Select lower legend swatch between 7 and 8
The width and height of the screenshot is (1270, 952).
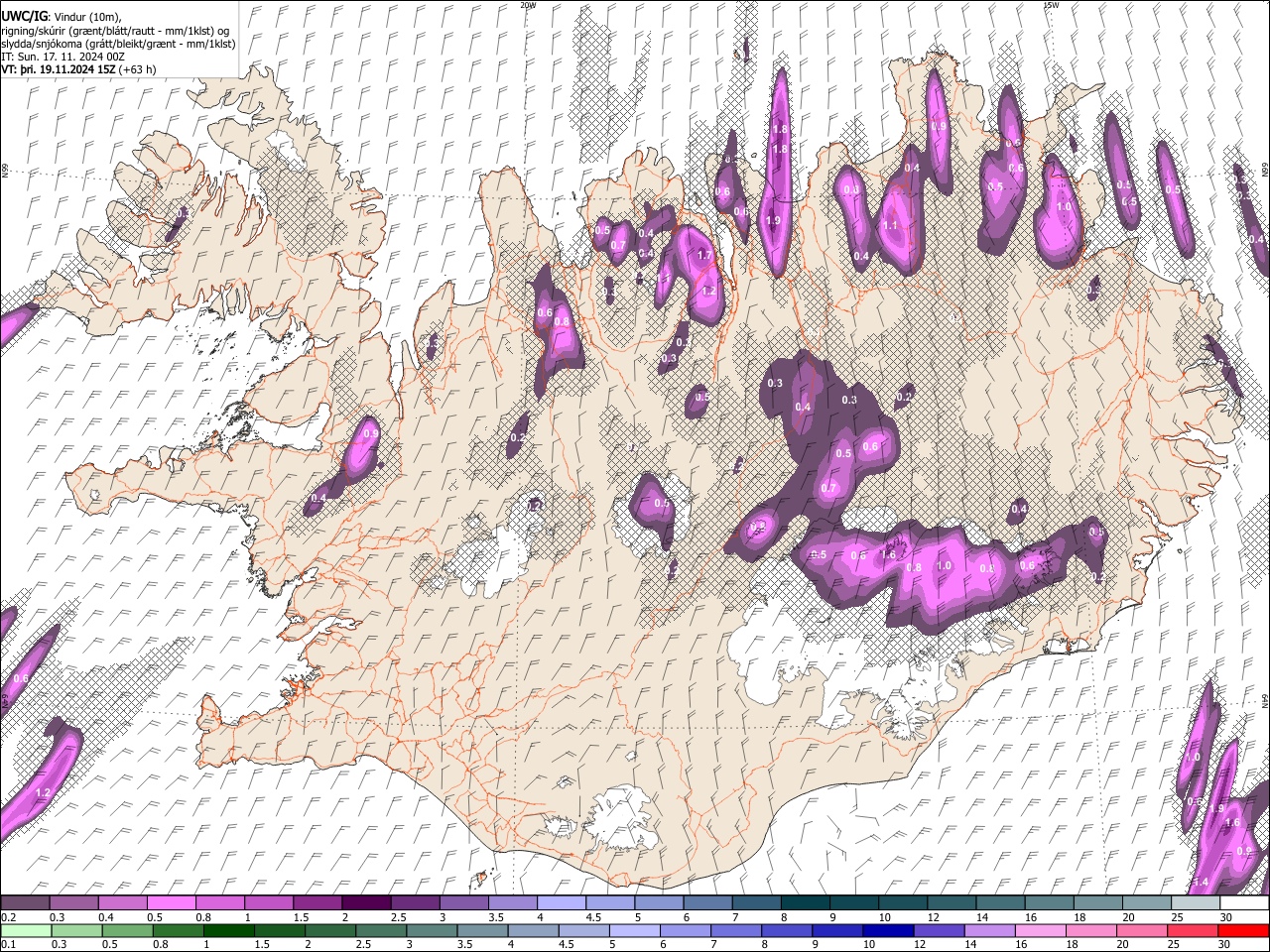pos(736,930)
